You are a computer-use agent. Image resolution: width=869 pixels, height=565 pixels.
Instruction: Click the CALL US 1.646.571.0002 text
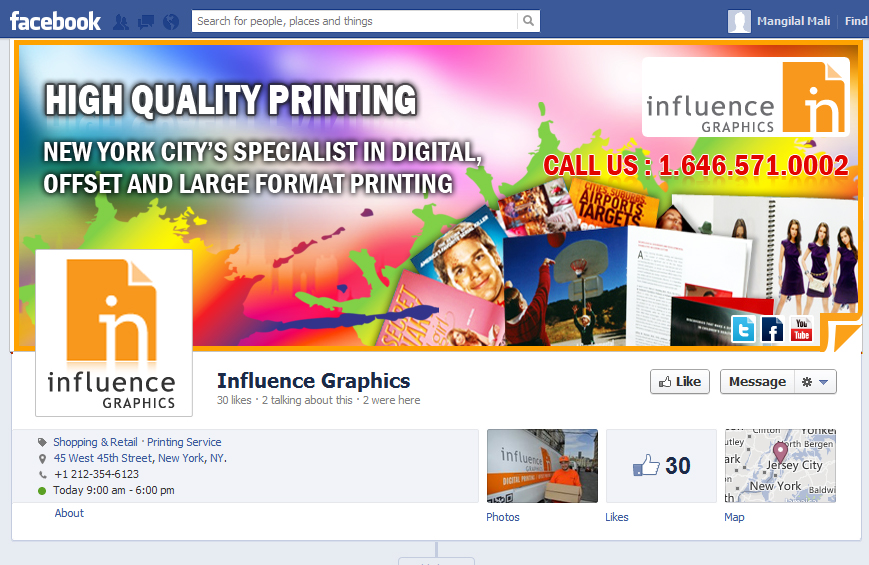click(x=696, y=166)
